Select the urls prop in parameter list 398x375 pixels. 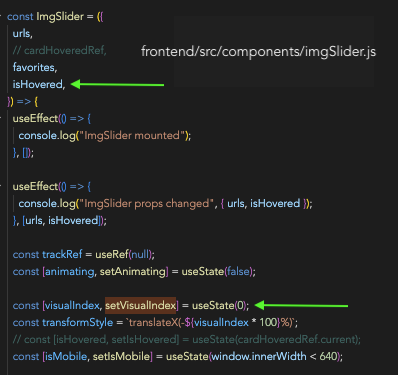[x=22, y=34]
